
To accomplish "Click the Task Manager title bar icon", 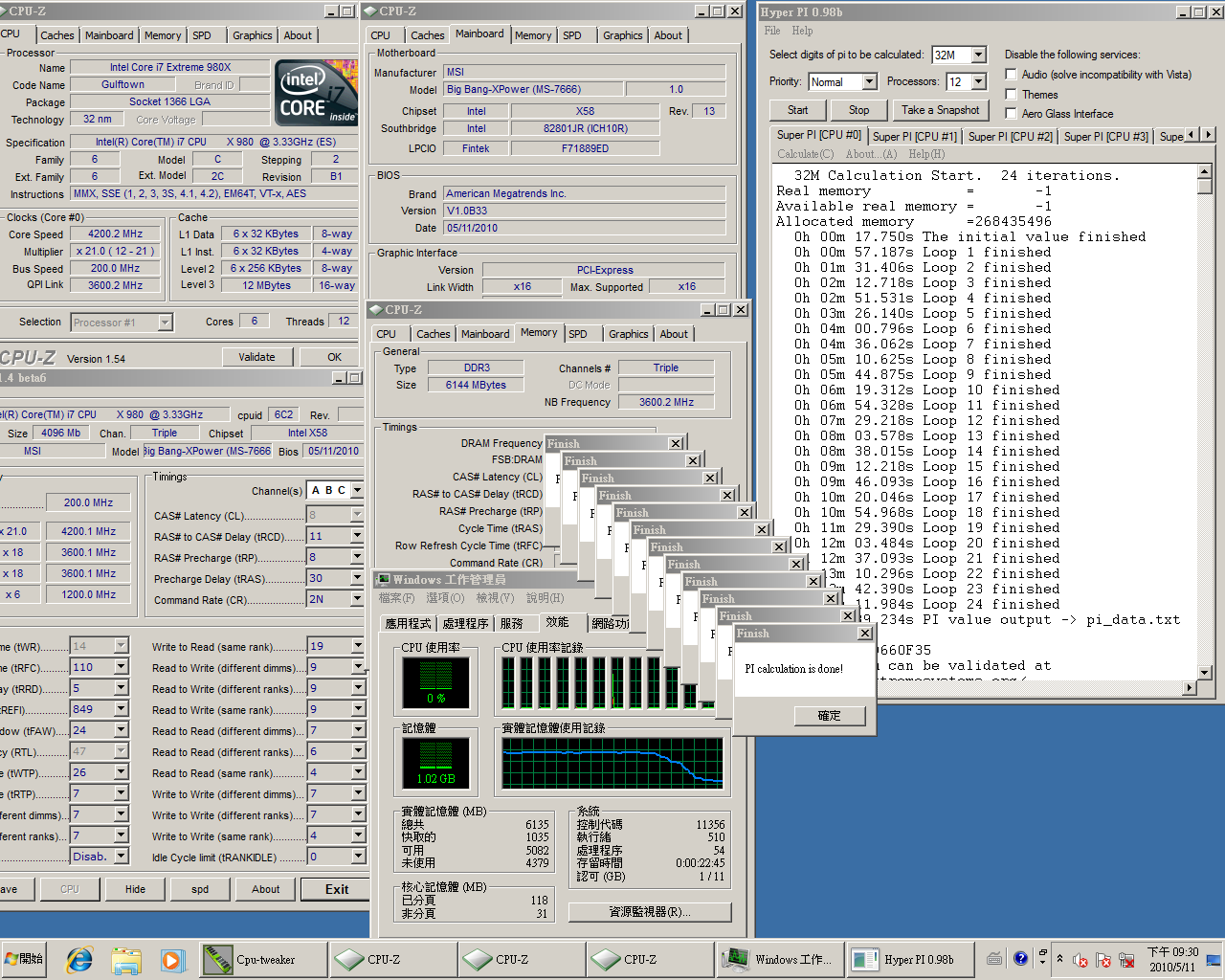I will [384, 580].
